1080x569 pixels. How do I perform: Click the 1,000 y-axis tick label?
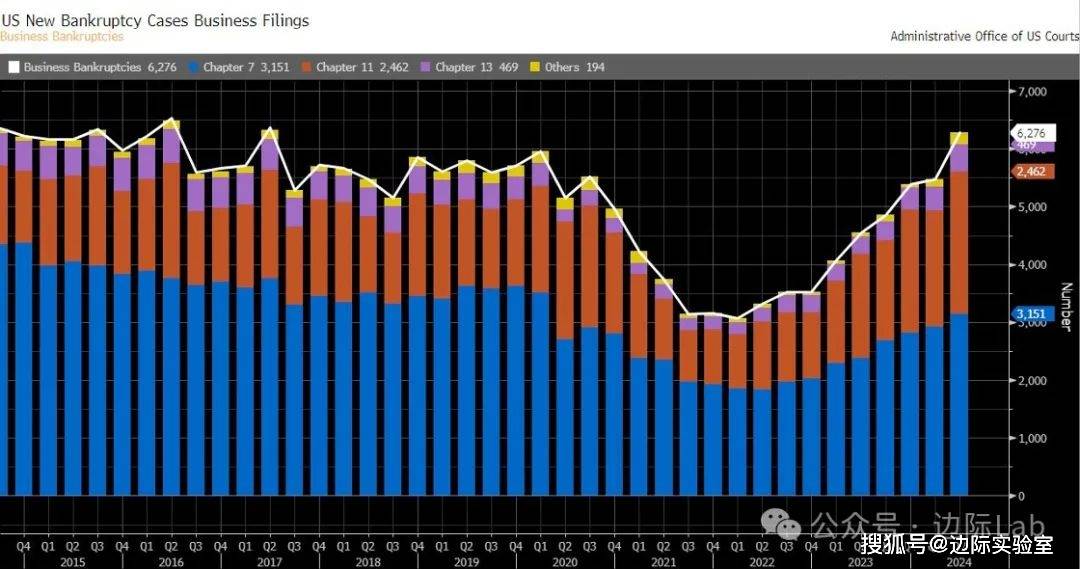(x=1032, y=438)
